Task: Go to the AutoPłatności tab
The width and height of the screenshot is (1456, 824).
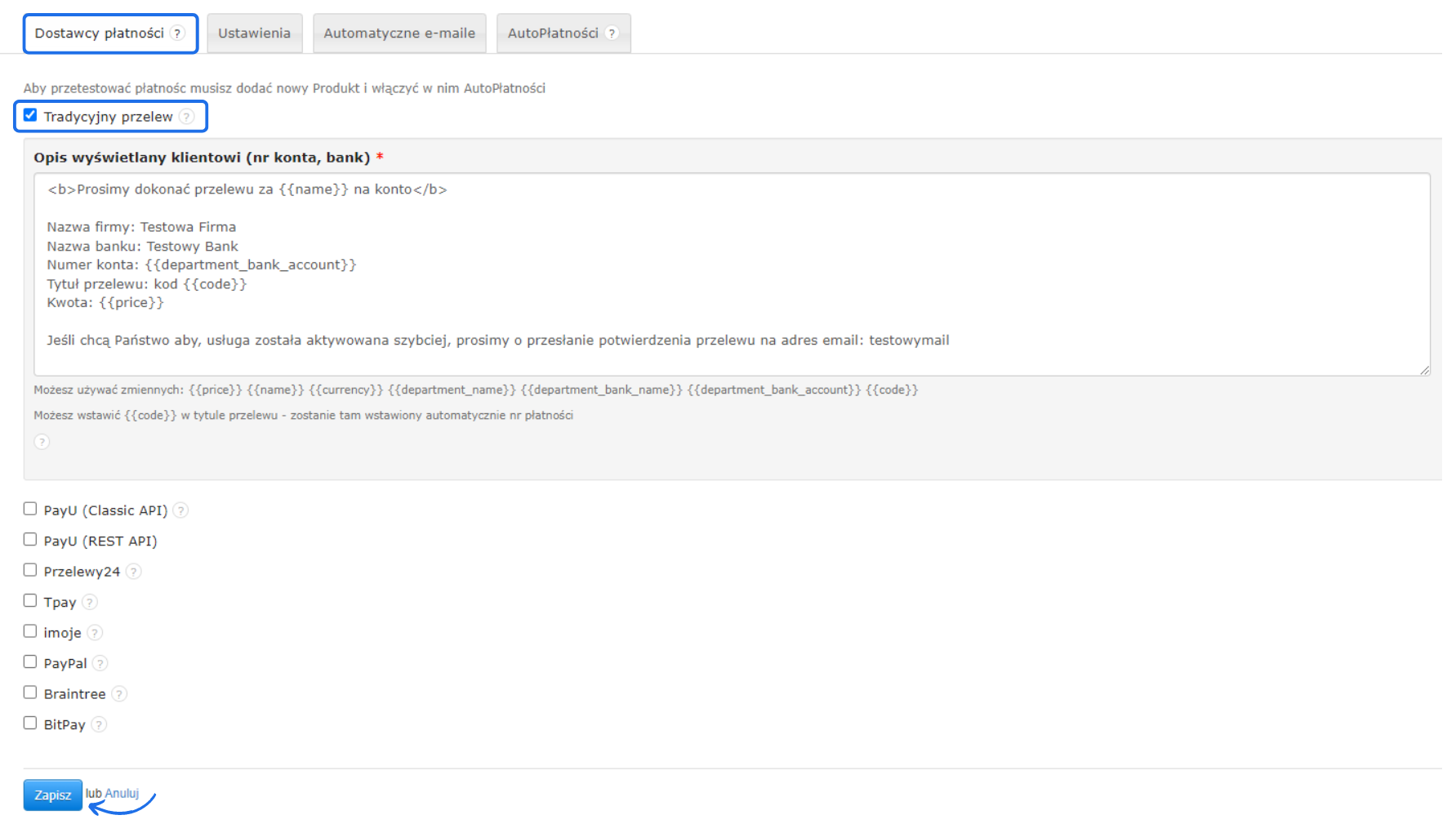Action: click(x=553, y=33)
